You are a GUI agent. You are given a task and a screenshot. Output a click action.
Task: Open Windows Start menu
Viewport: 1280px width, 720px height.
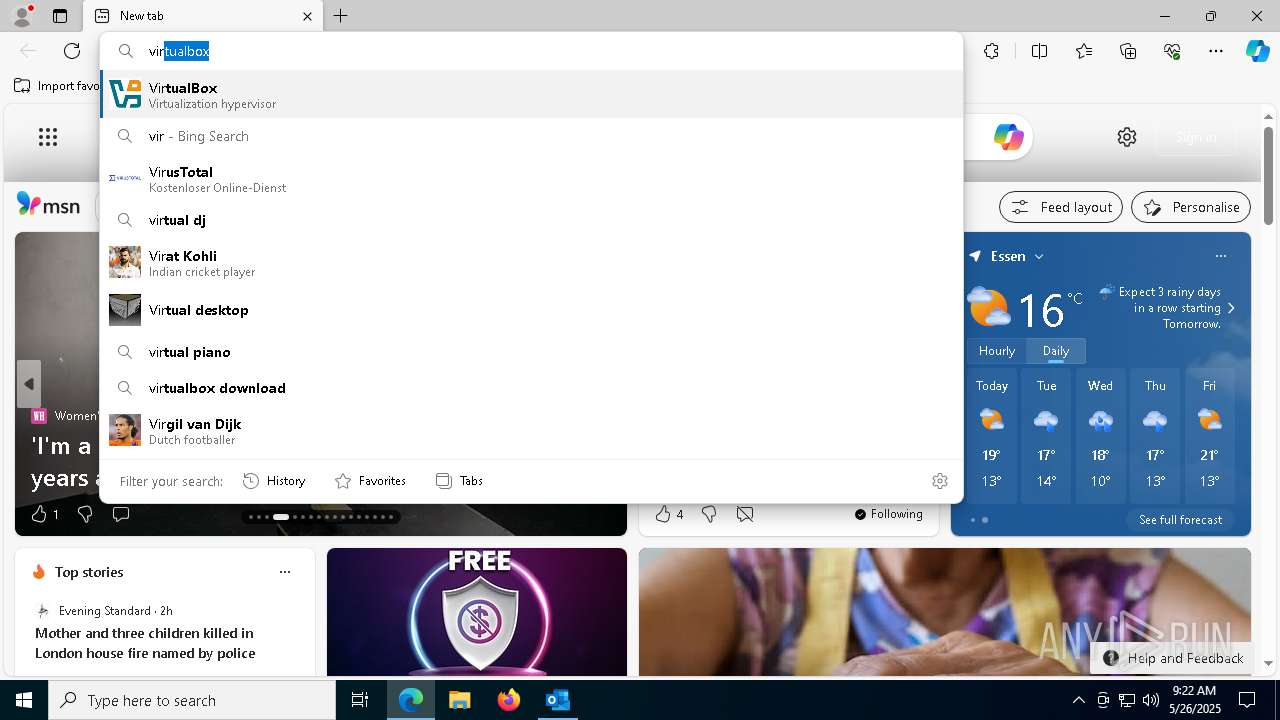click(24, 700)
